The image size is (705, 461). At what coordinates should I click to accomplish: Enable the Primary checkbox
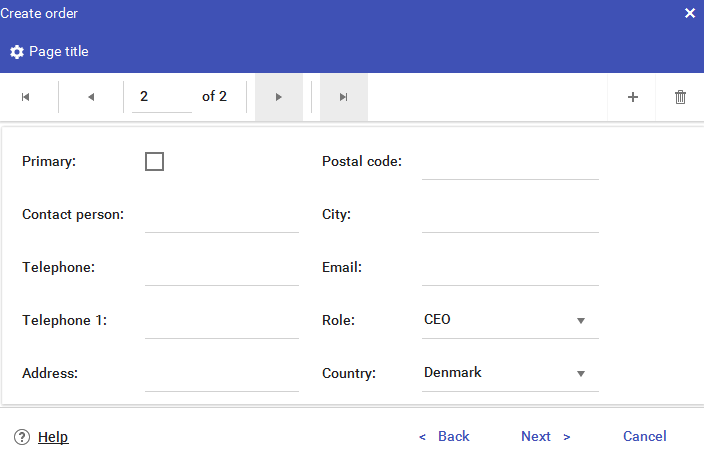click(x=154, y=161)
